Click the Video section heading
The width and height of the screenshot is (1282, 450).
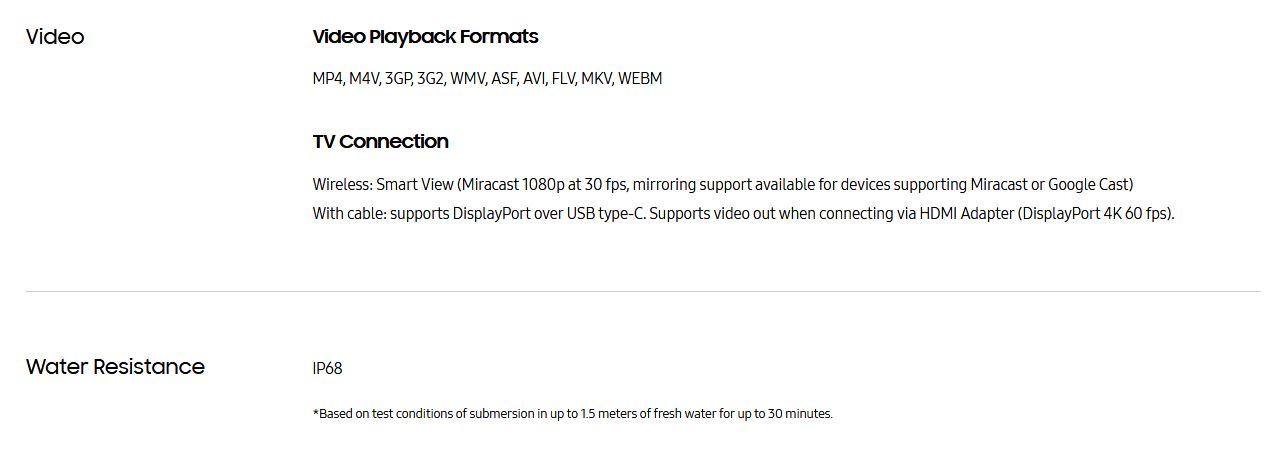point(55,37)
